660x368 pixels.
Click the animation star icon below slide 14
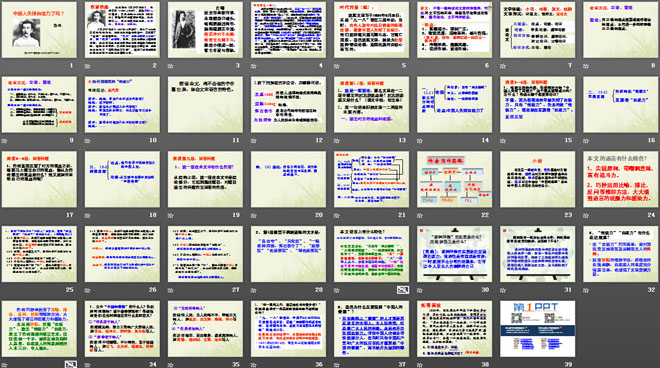420,141
